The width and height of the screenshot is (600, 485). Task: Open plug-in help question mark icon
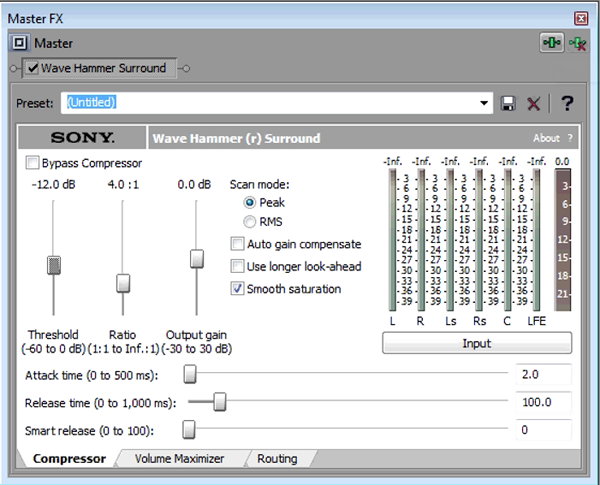pyautogui.click(x=567, y=103)
